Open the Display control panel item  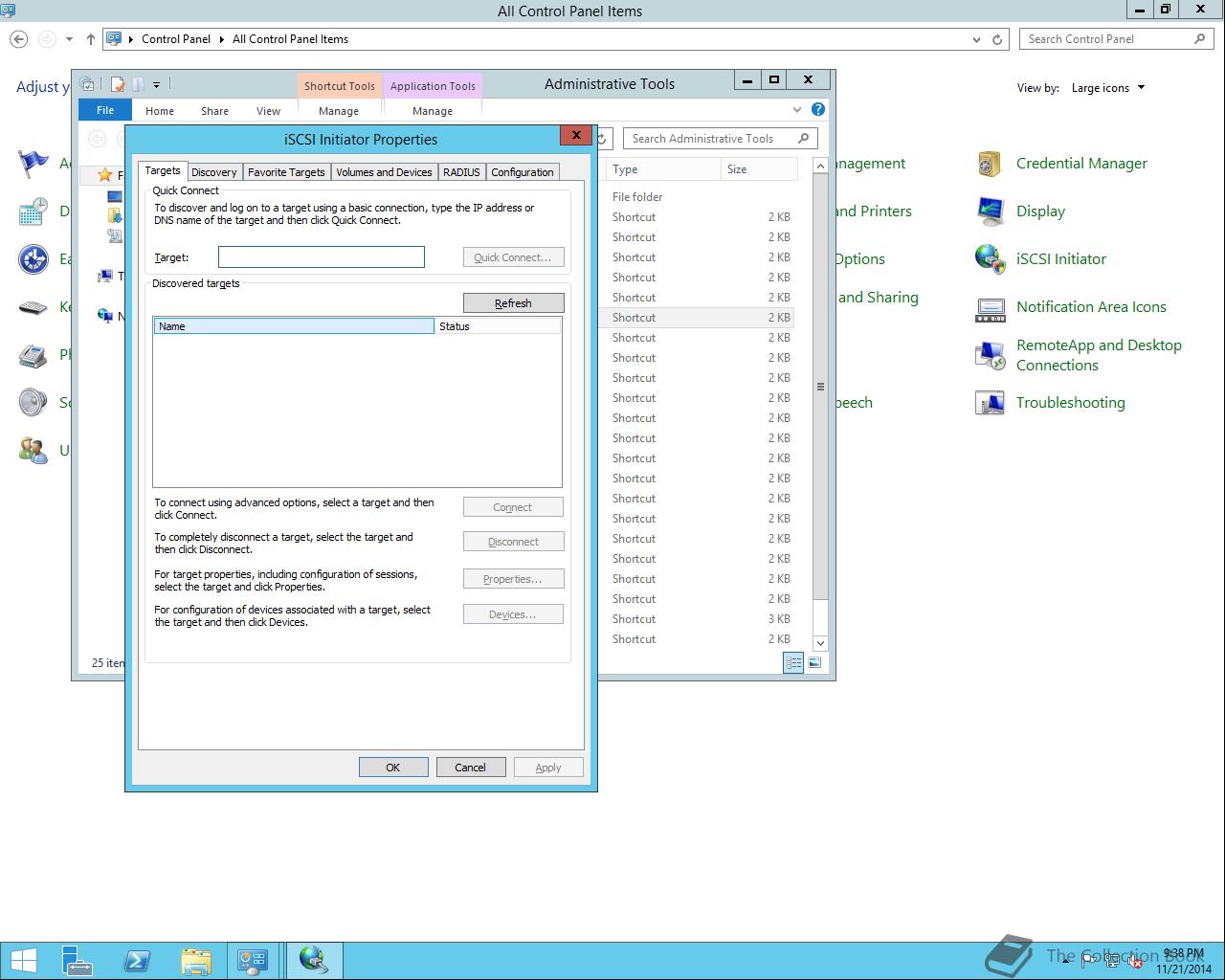1040,212
